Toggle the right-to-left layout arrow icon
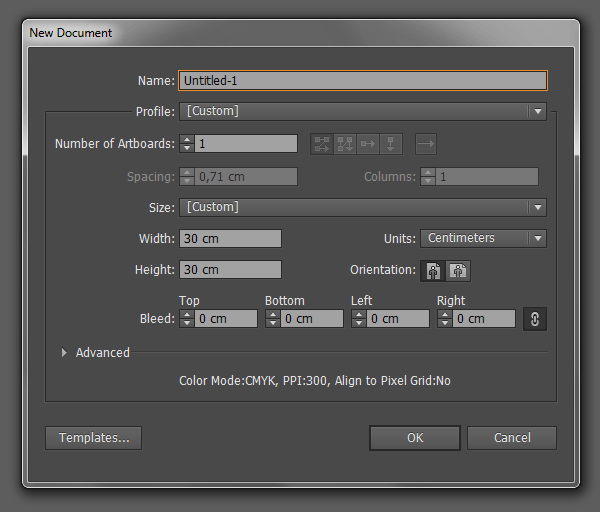The image size is (600, 512). point(426,144)
